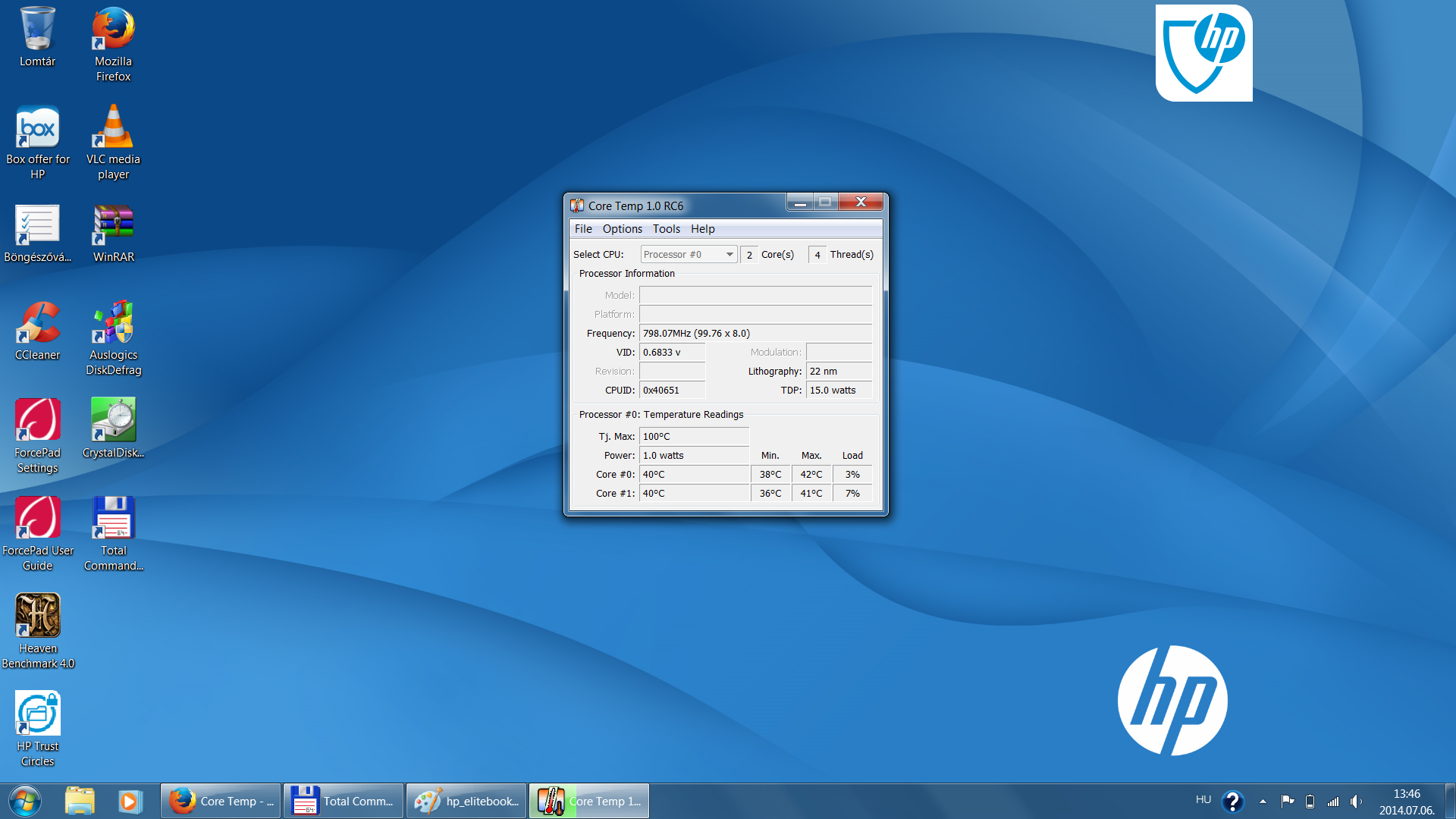Switch keyboard layout via the HU indicator
Screen dimensions: 1456x819
tap(1202, 799)
